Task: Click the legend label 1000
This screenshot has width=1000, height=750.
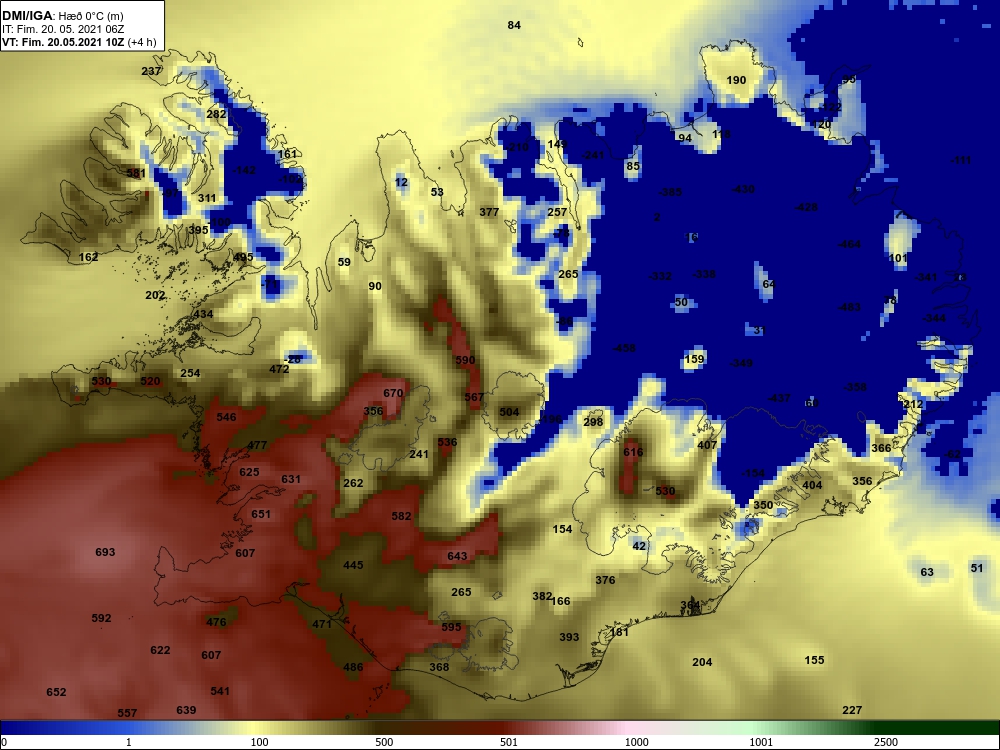Action: pos(636,742)
